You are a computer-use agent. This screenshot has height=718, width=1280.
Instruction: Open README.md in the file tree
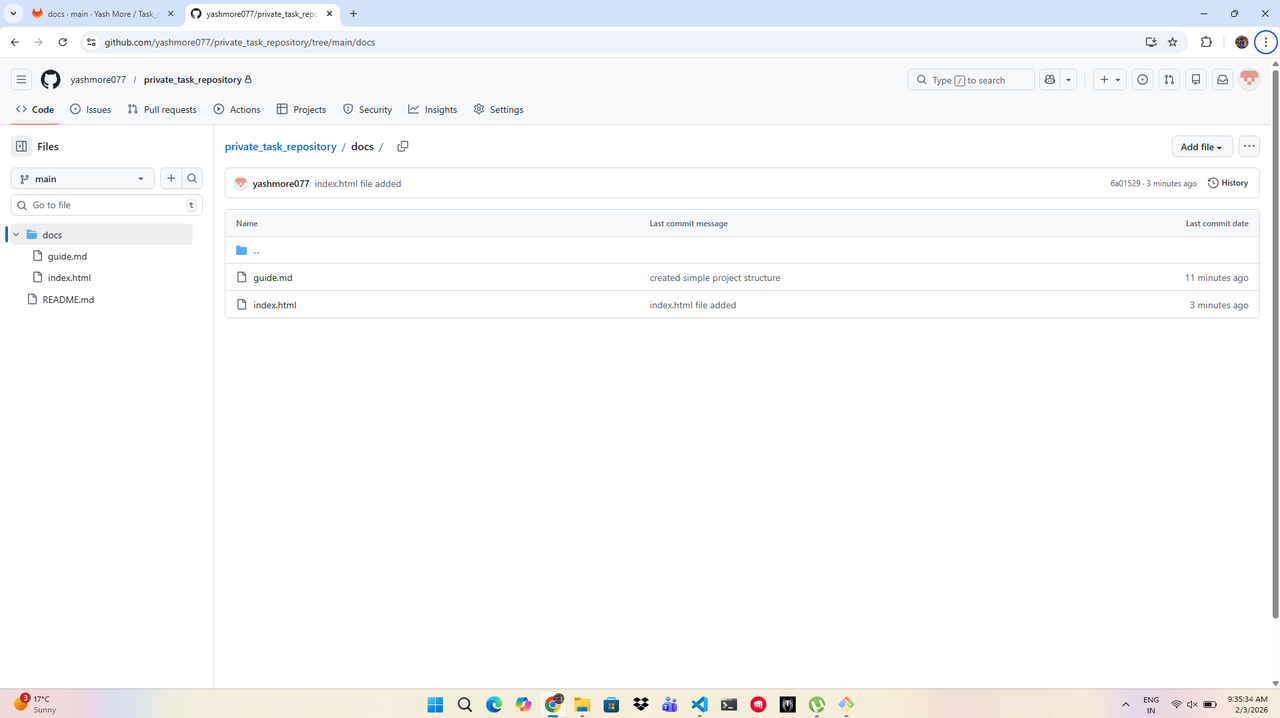68,300
